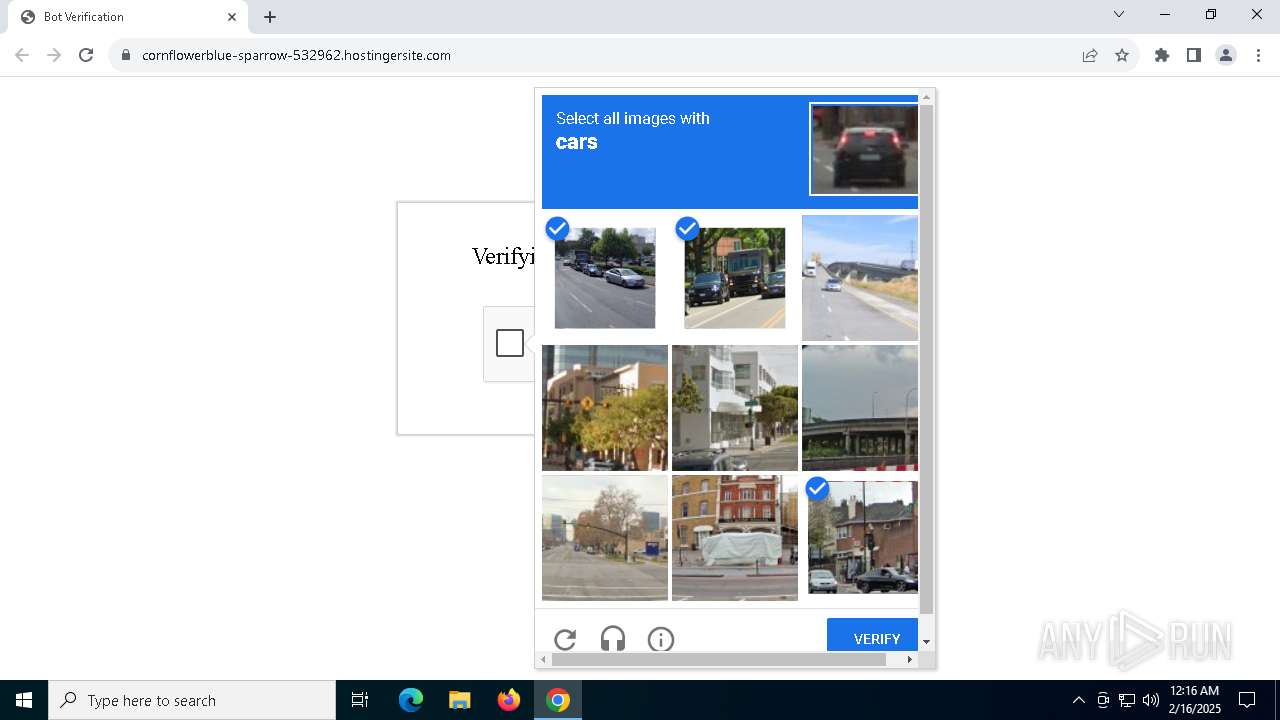Open the Windows Start menu
This screenshot has height=720, width=1280.
coord(24,700)
